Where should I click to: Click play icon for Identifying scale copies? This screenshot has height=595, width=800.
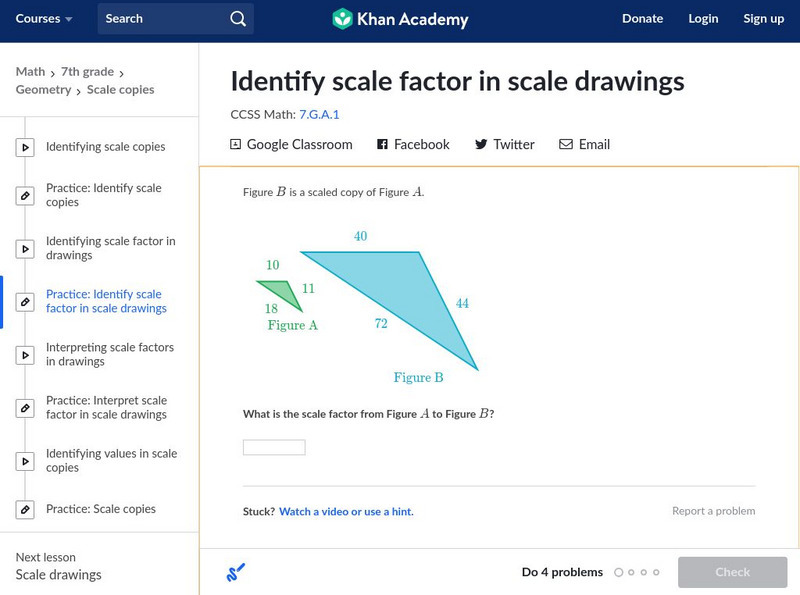(25, 148)
